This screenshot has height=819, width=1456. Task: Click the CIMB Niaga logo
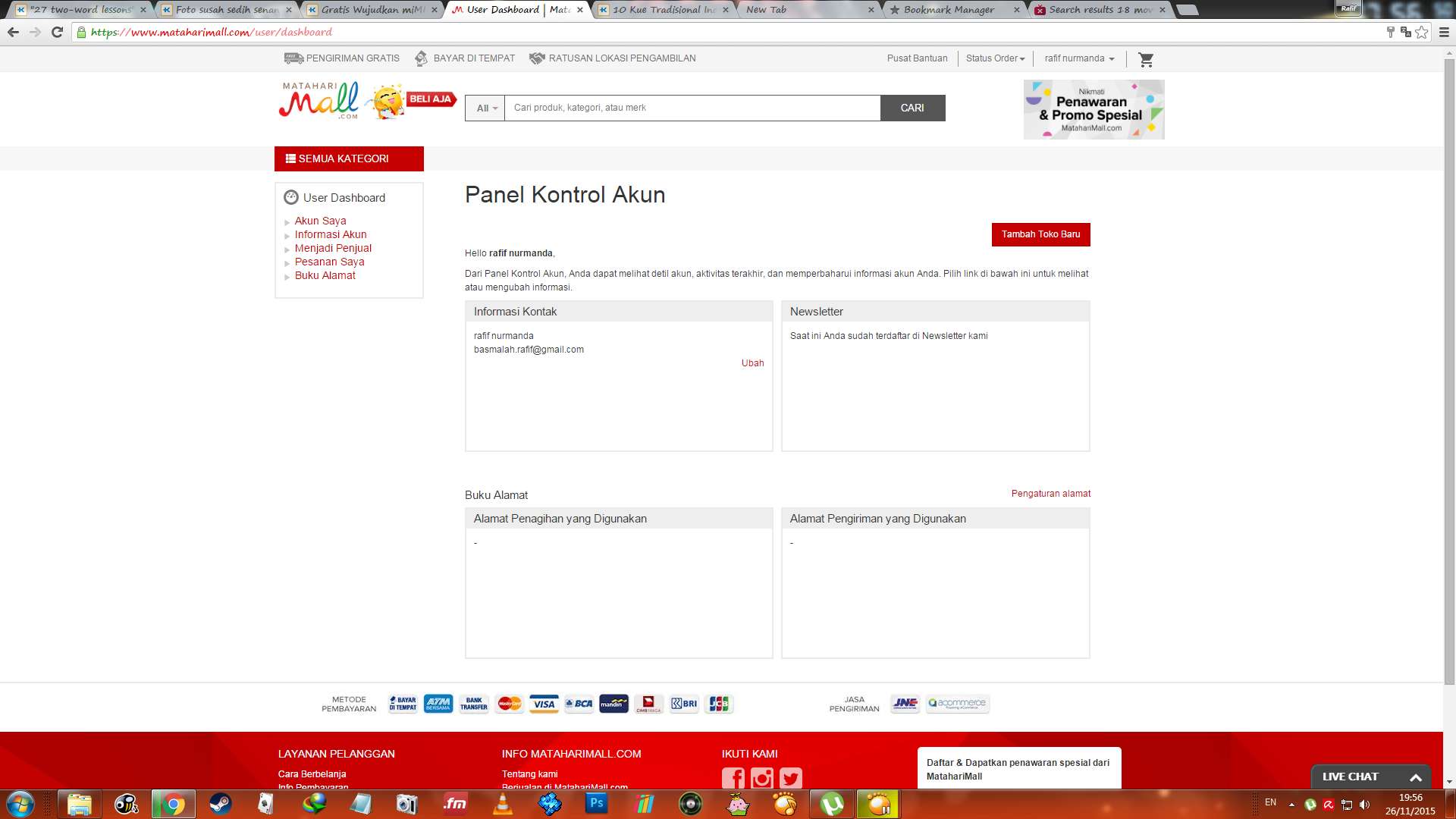pos(648,704)
